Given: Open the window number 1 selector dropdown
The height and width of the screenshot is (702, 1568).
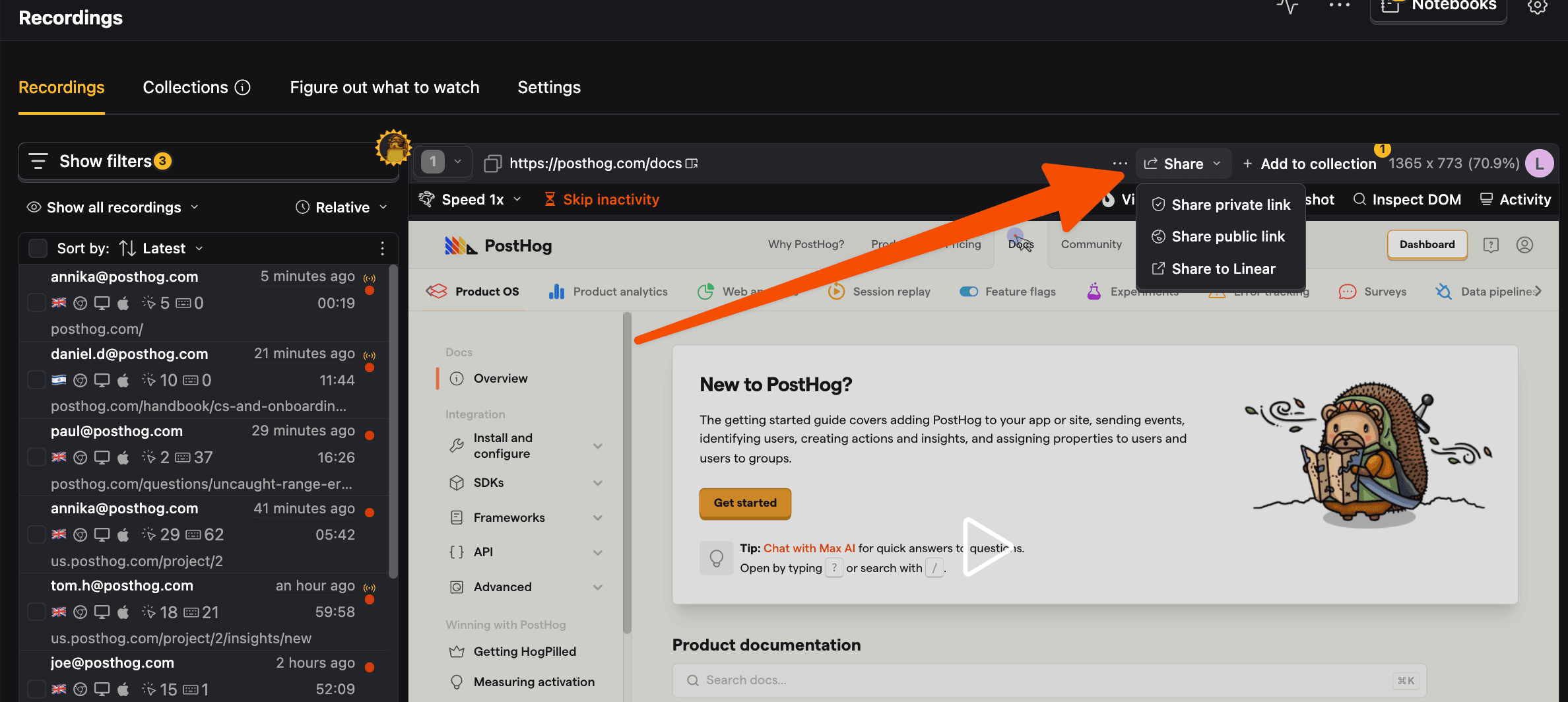Looking at the screenshot, I should [x=443, y=162].
